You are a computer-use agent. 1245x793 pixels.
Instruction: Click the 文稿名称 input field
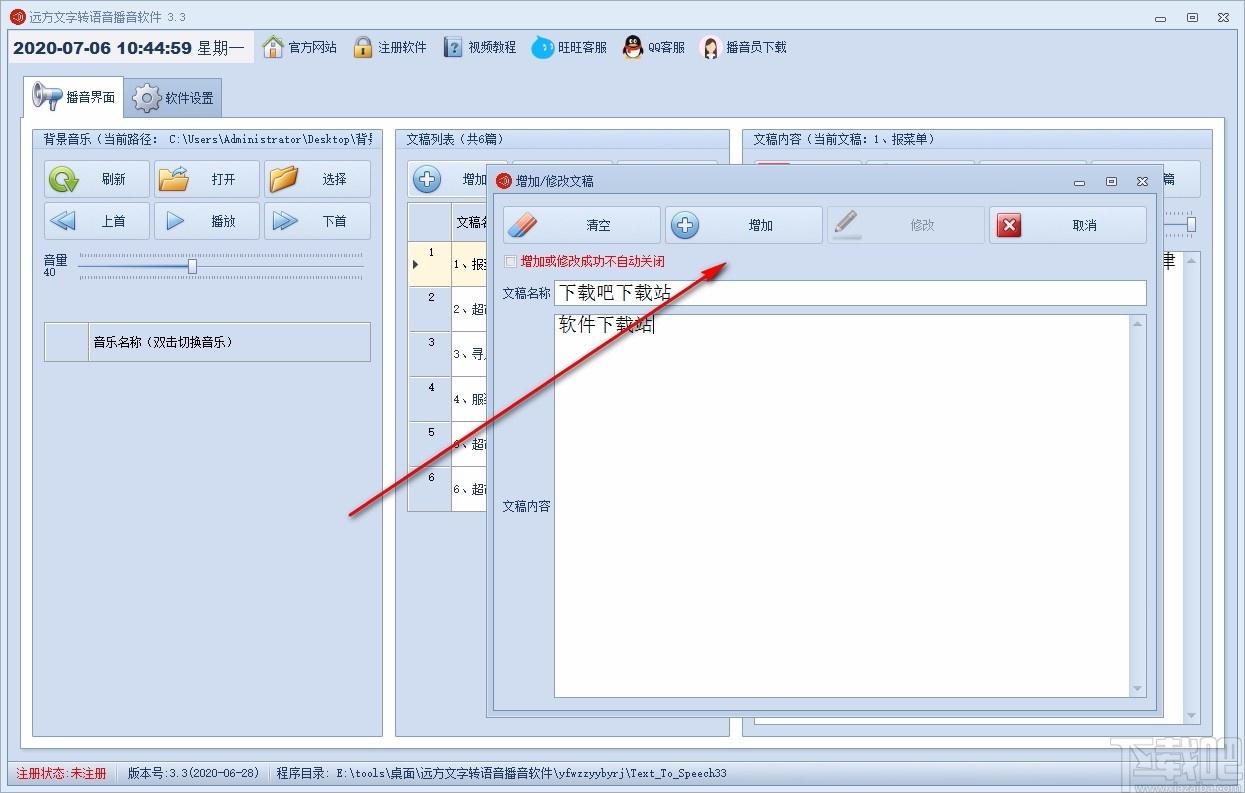click(x=850, y=293)
